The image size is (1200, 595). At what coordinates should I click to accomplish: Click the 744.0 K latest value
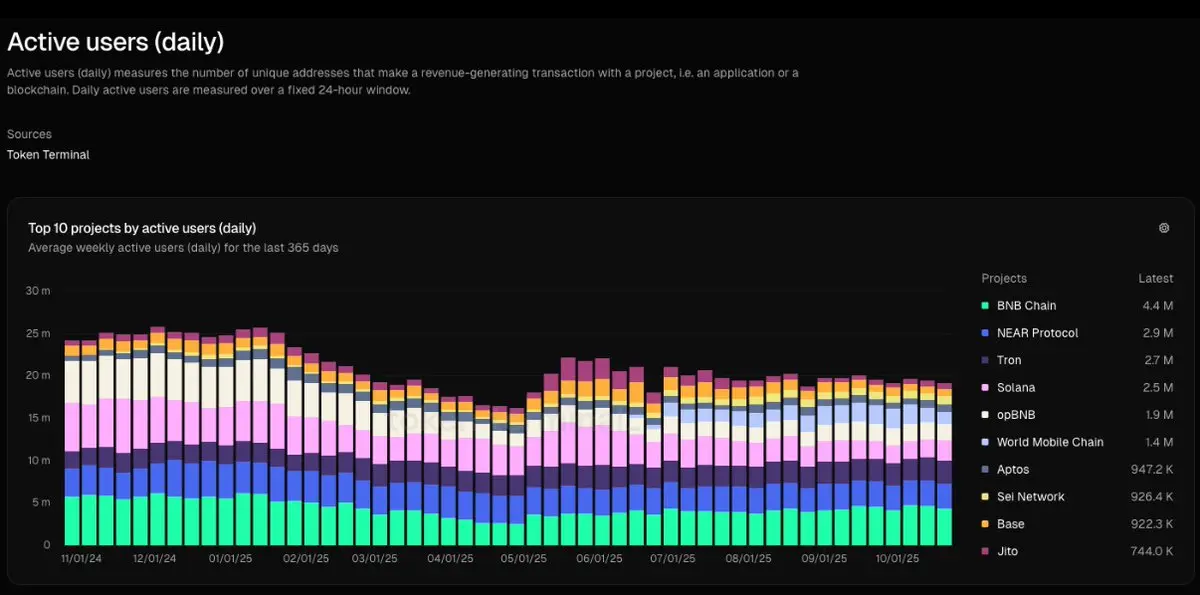[x=1153, y=551]
